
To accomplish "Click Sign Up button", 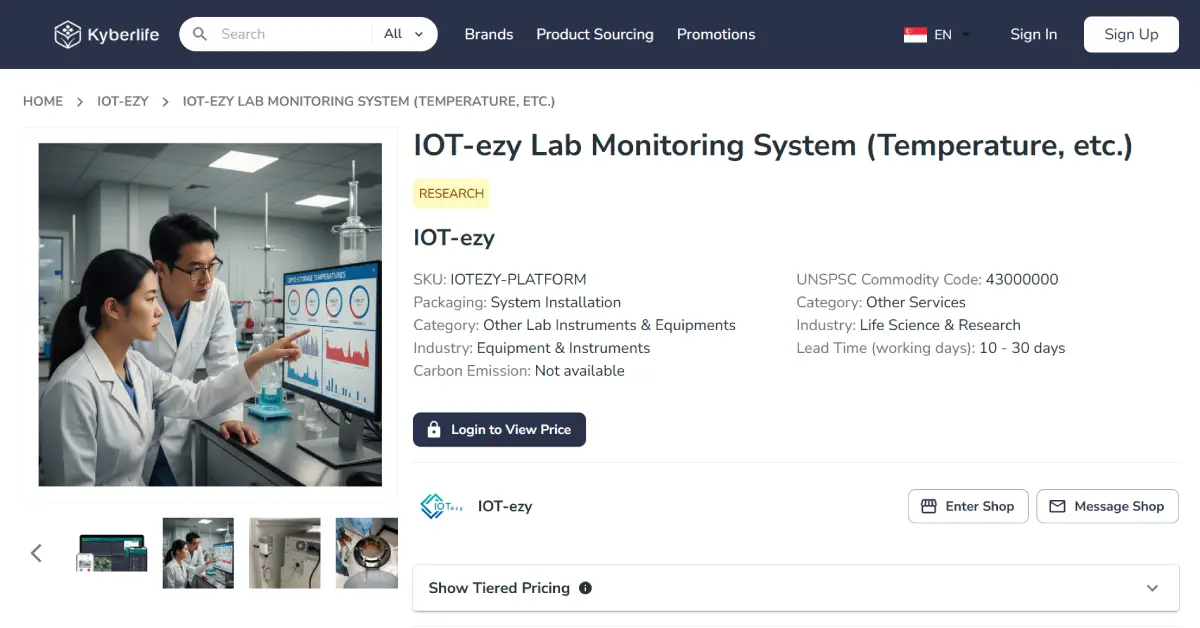I will click(1131, 34).
